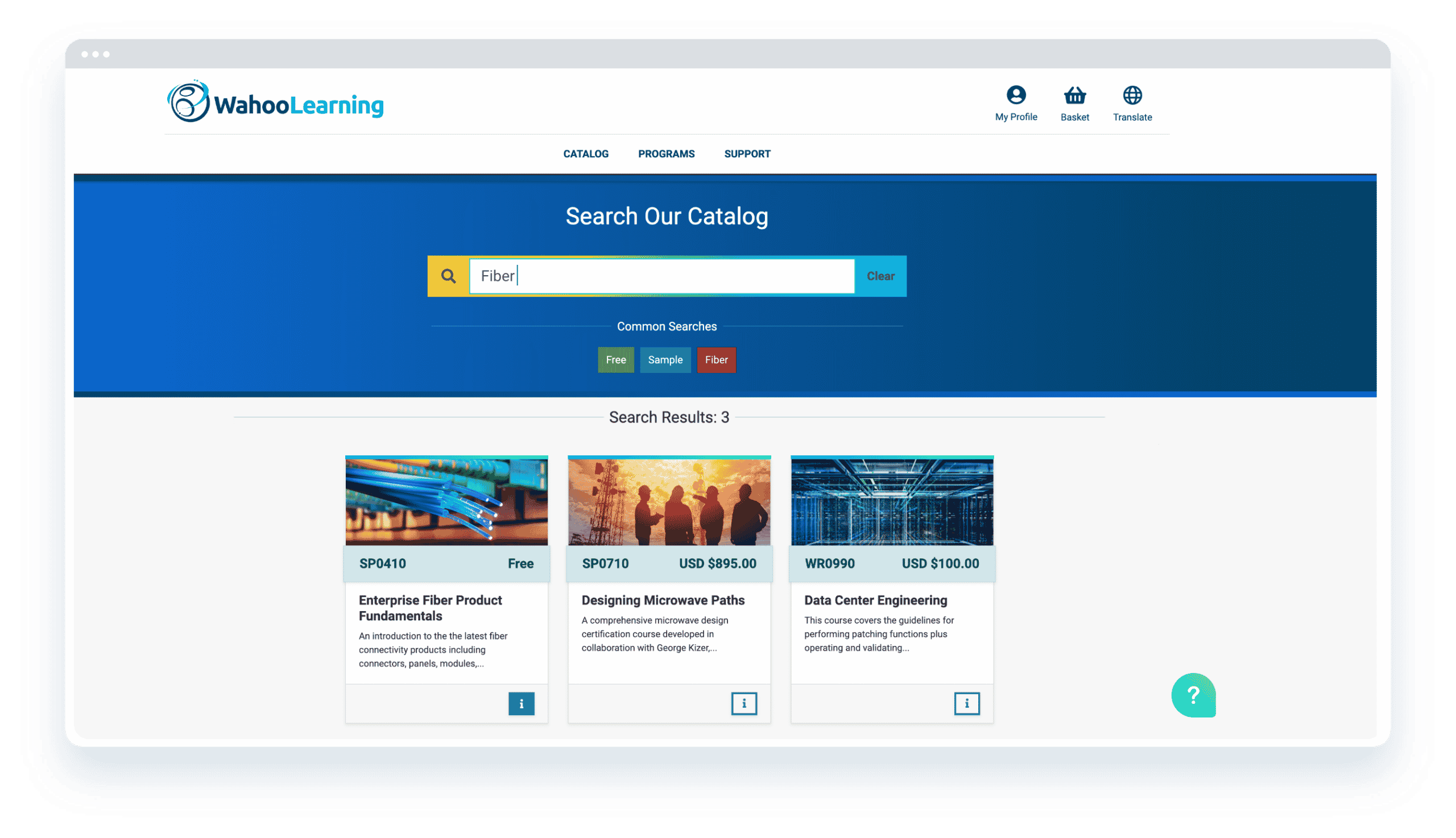Click the Translate globe icon
This screenshot has height=838, width=1456.
[1132, 96]
